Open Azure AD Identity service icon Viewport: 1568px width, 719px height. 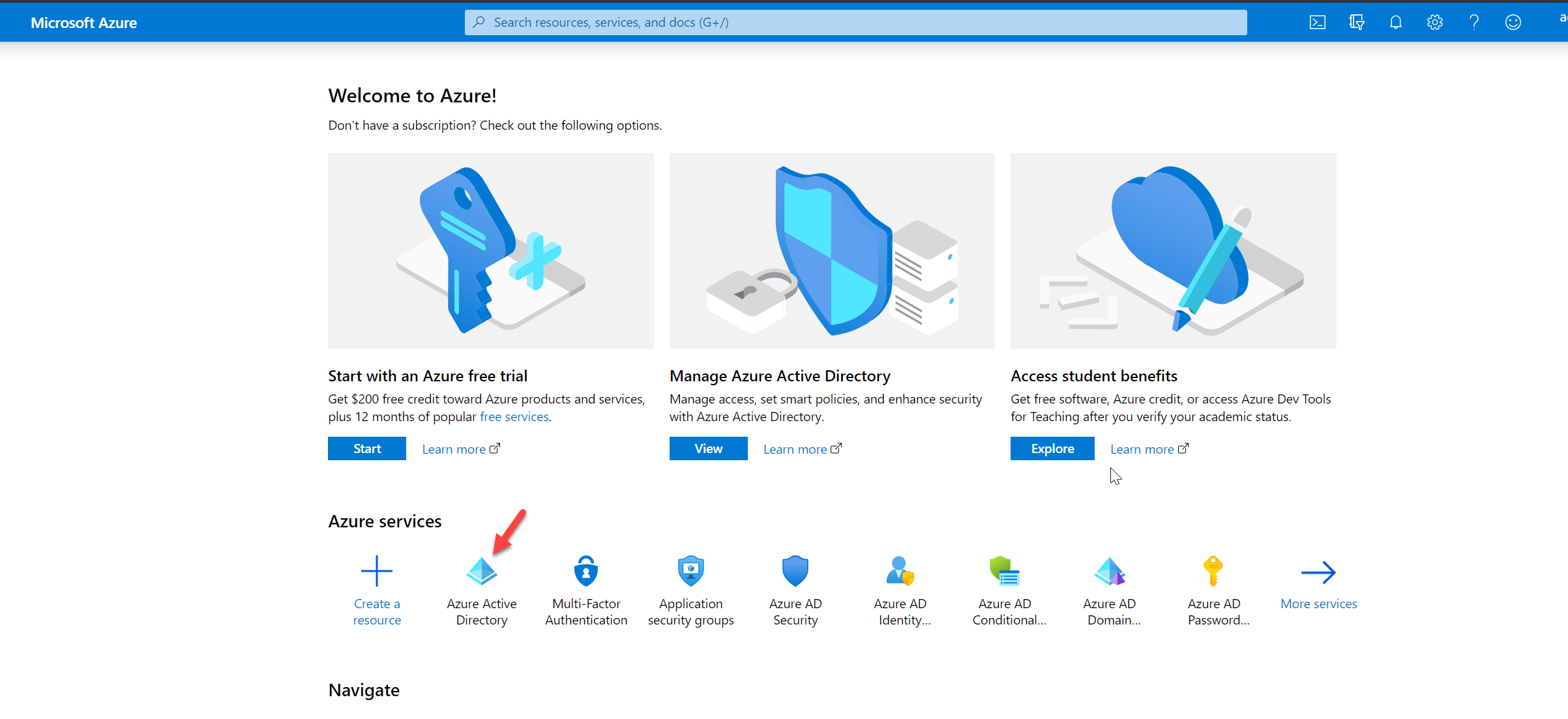(x=900, y=571)
